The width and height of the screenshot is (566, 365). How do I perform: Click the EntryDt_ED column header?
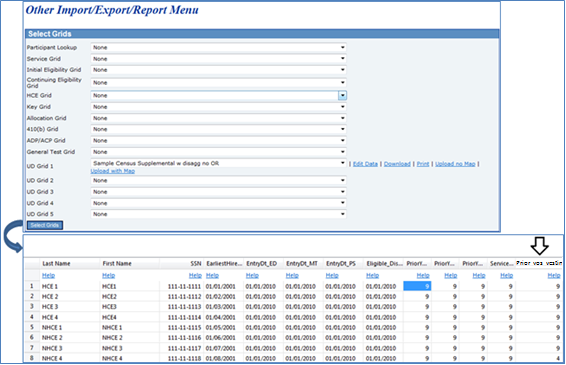point(264,264)
